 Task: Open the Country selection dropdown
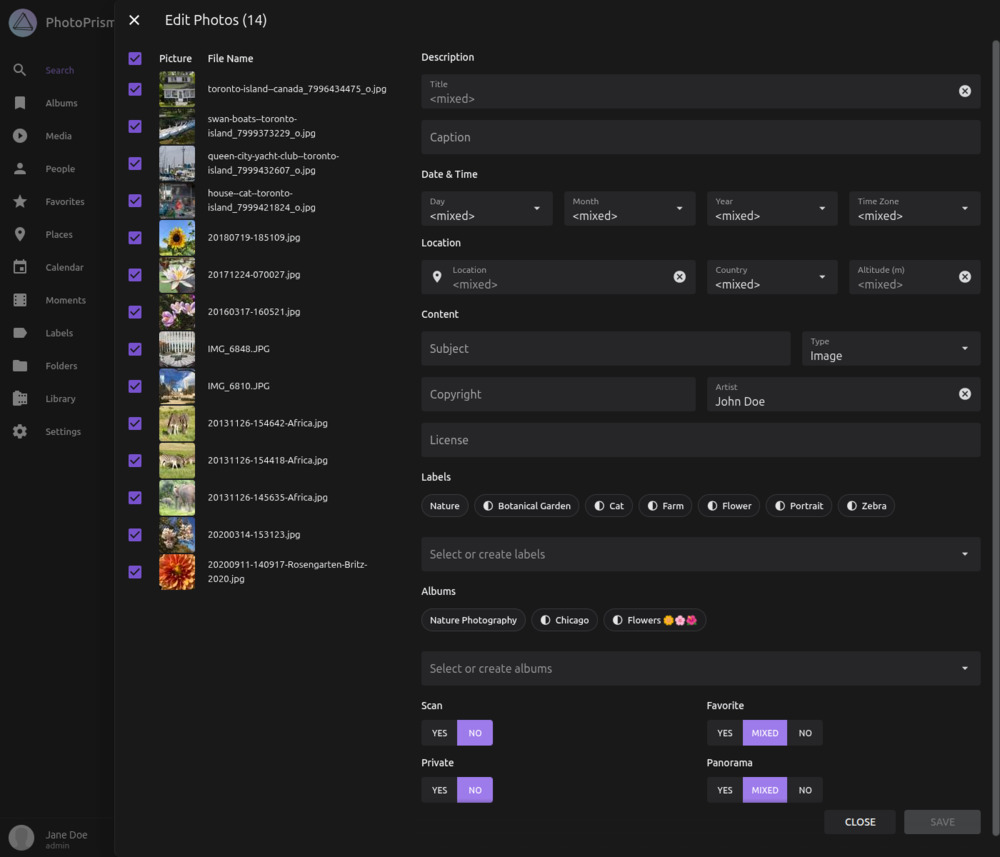tap(771, 276)
